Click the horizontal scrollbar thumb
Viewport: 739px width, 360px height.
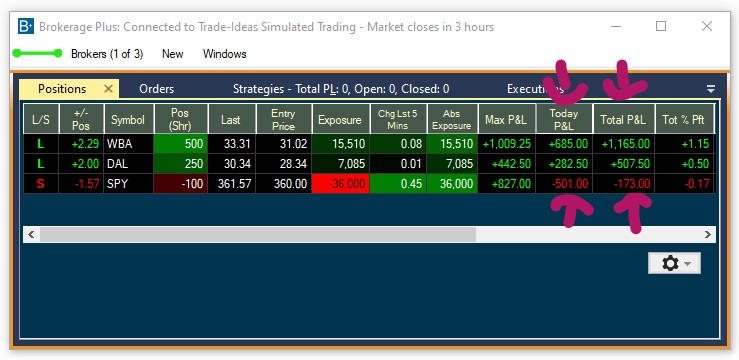258,234
